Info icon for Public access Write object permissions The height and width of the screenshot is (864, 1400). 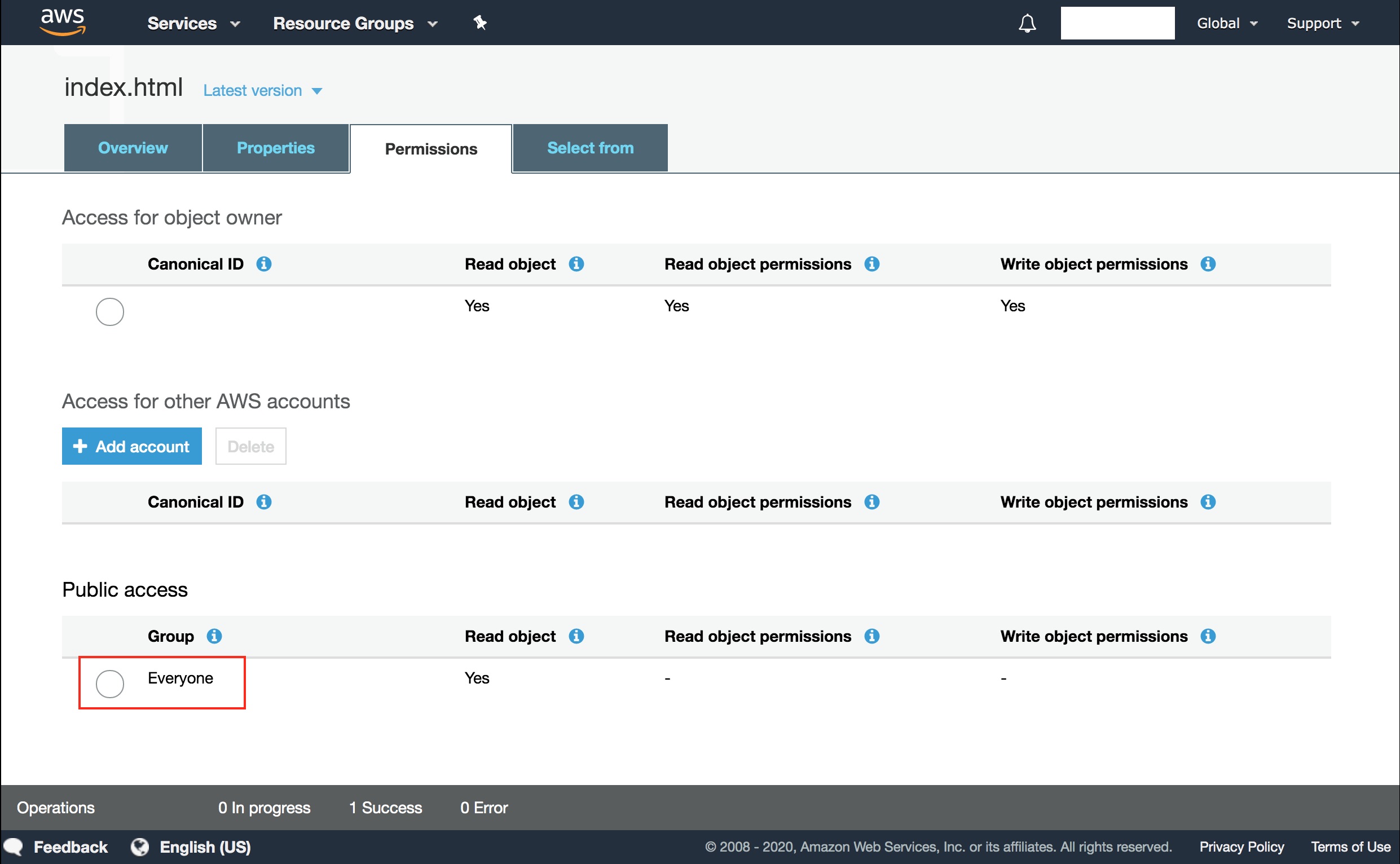click(1208, 636)
